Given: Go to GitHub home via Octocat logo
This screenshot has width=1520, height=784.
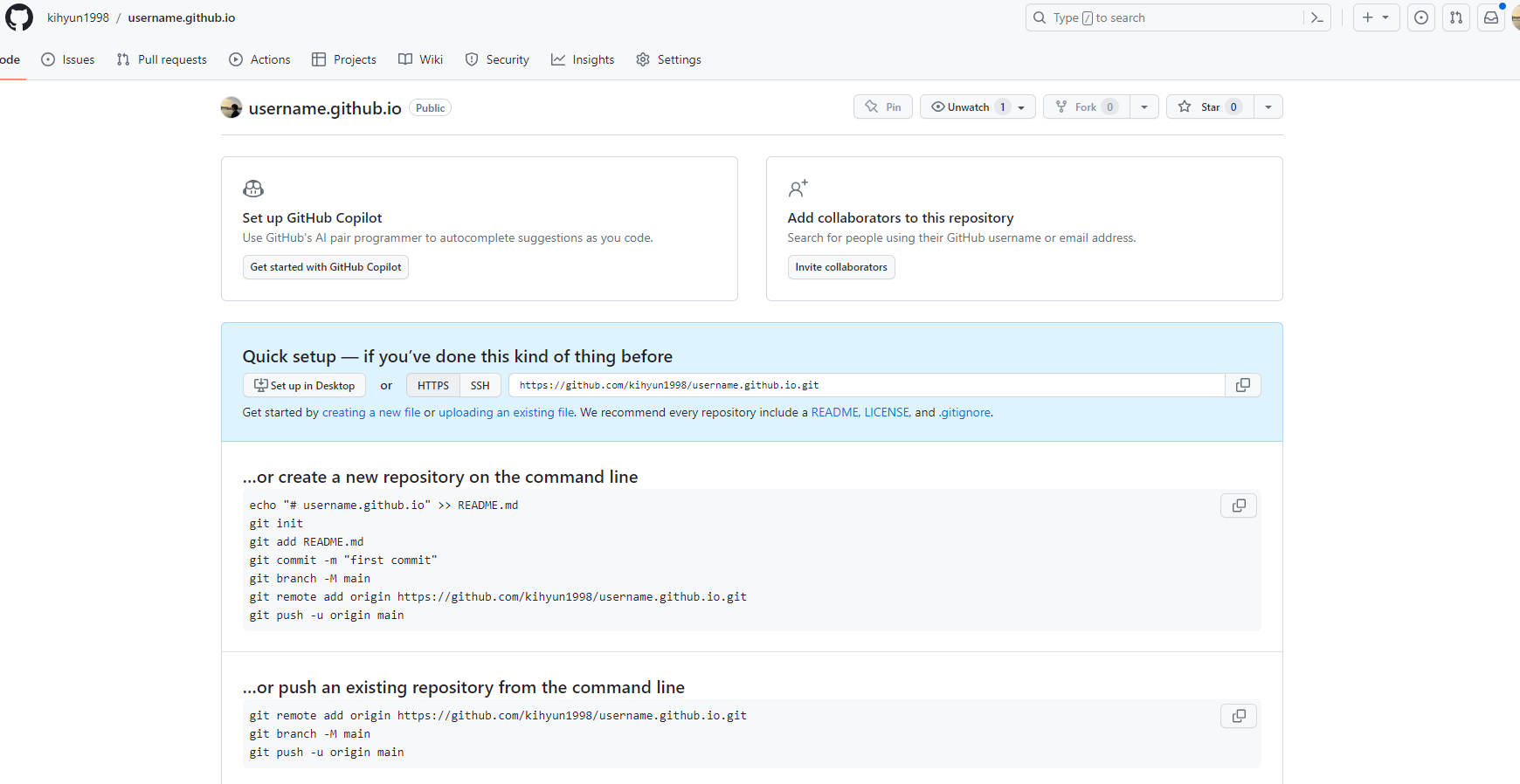Looking at the screenshot, I should [18, 17].
